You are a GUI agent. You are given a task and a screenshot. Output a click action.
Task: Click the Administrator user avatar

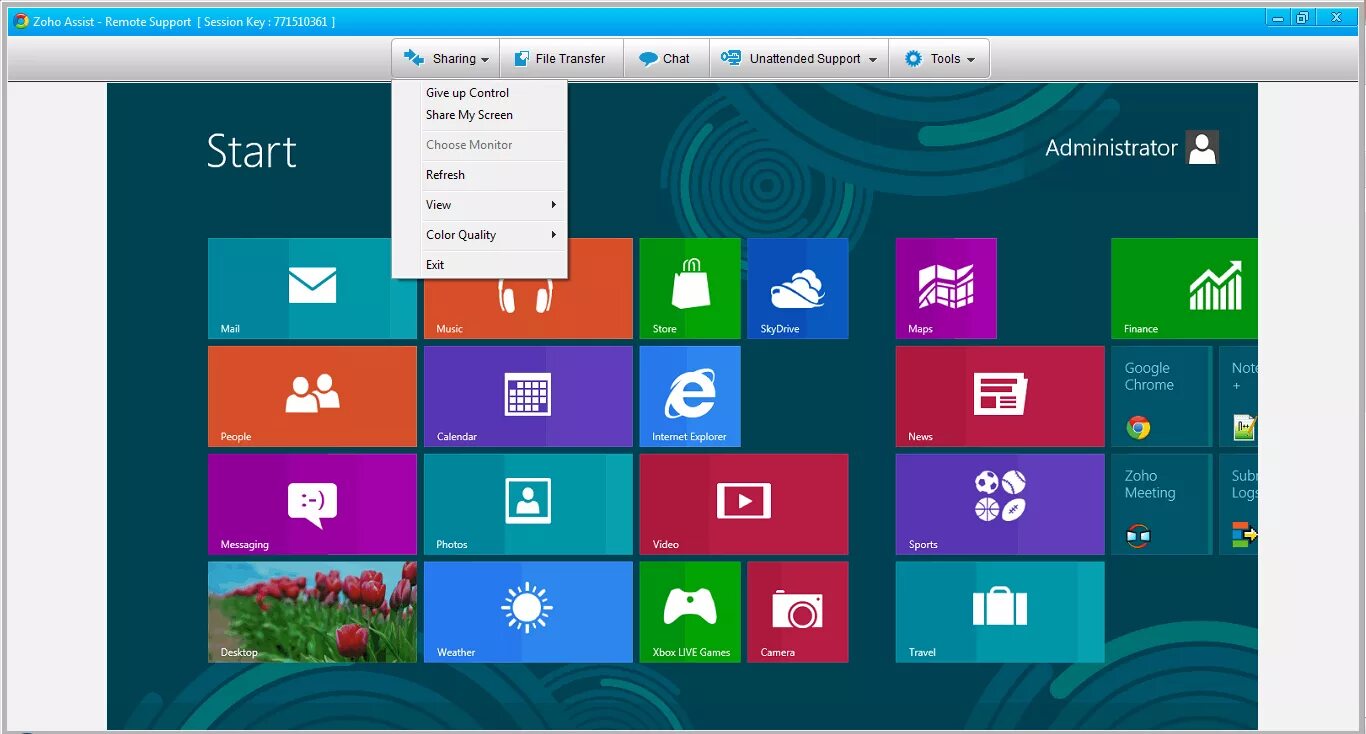click(x=1202, y=148)
